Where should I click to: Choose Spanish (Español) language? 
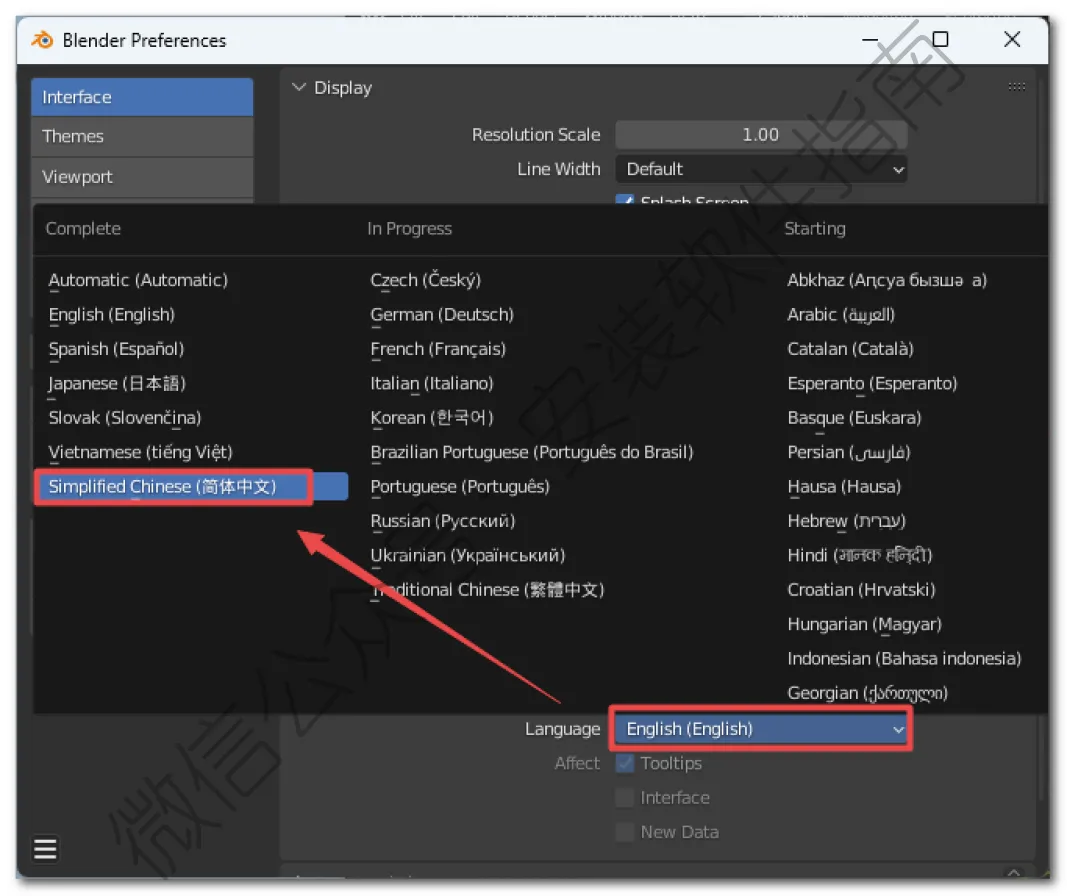click(x=116, y=349)
